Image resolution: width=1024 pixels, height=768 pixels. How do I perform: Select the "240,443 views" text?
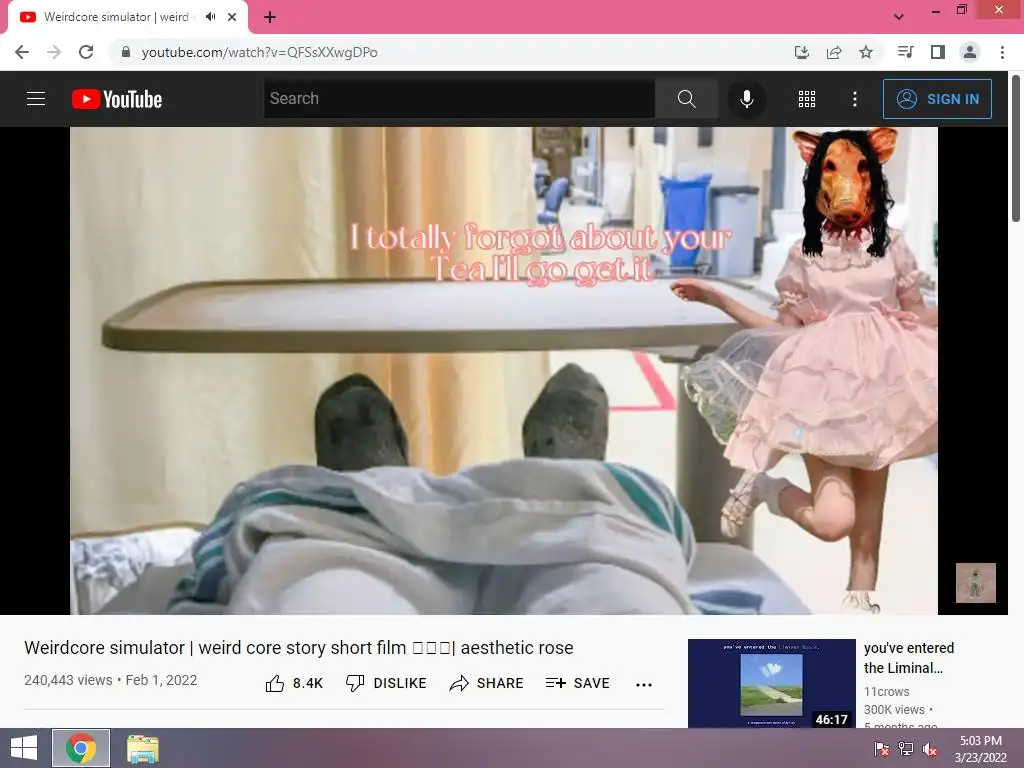coord(68,680)
